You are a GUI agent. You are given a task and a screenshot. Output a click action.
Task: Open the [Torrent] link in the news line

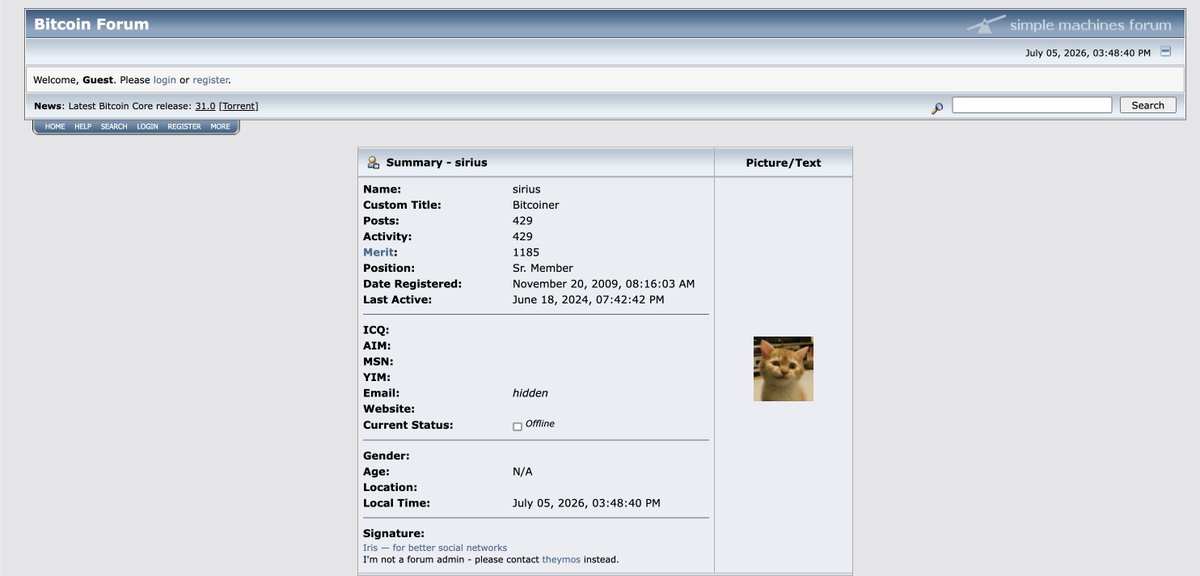click(238, 106)
